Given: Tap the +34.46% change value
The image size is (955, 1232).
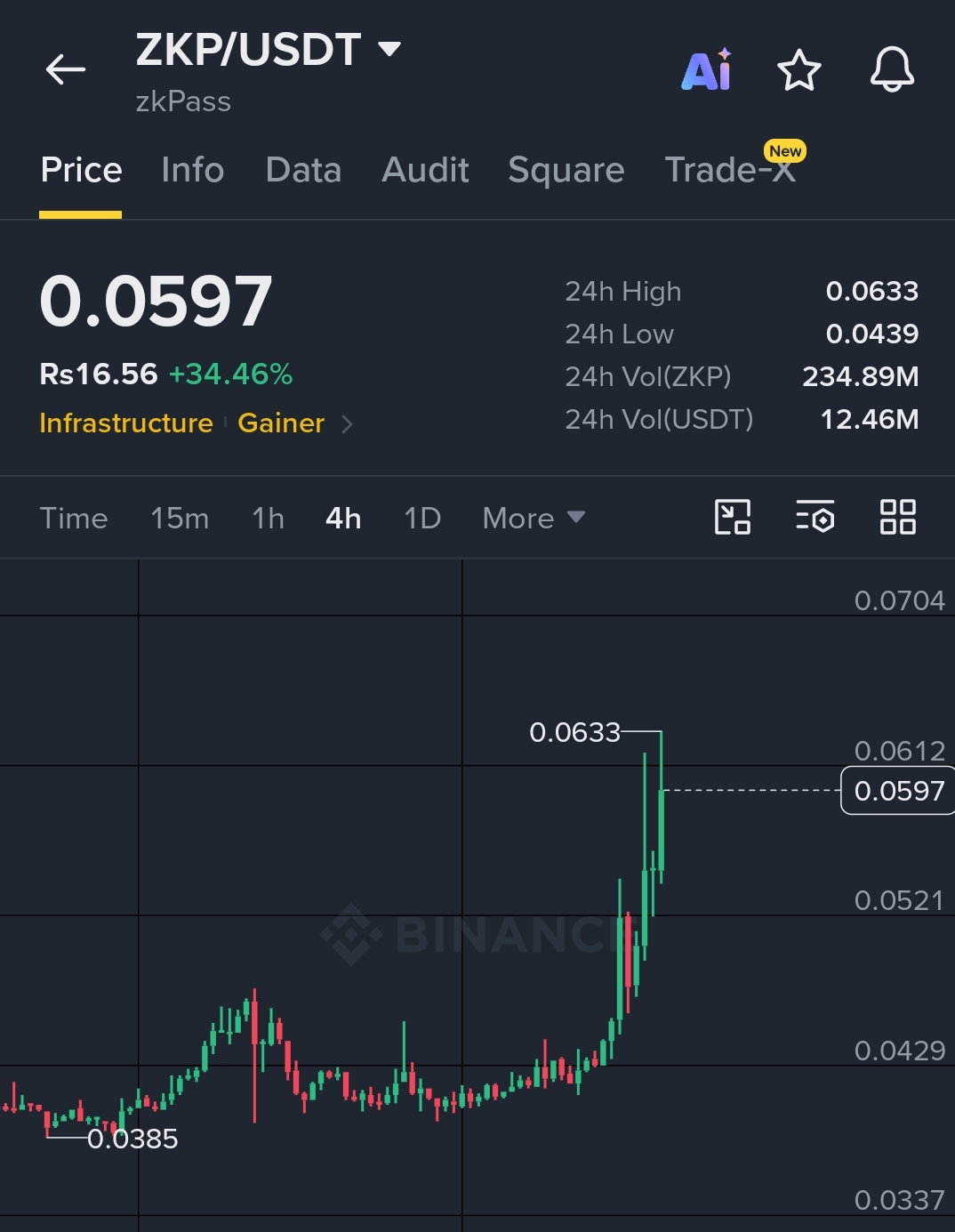Looking at the screenshot, I should 230,374.
